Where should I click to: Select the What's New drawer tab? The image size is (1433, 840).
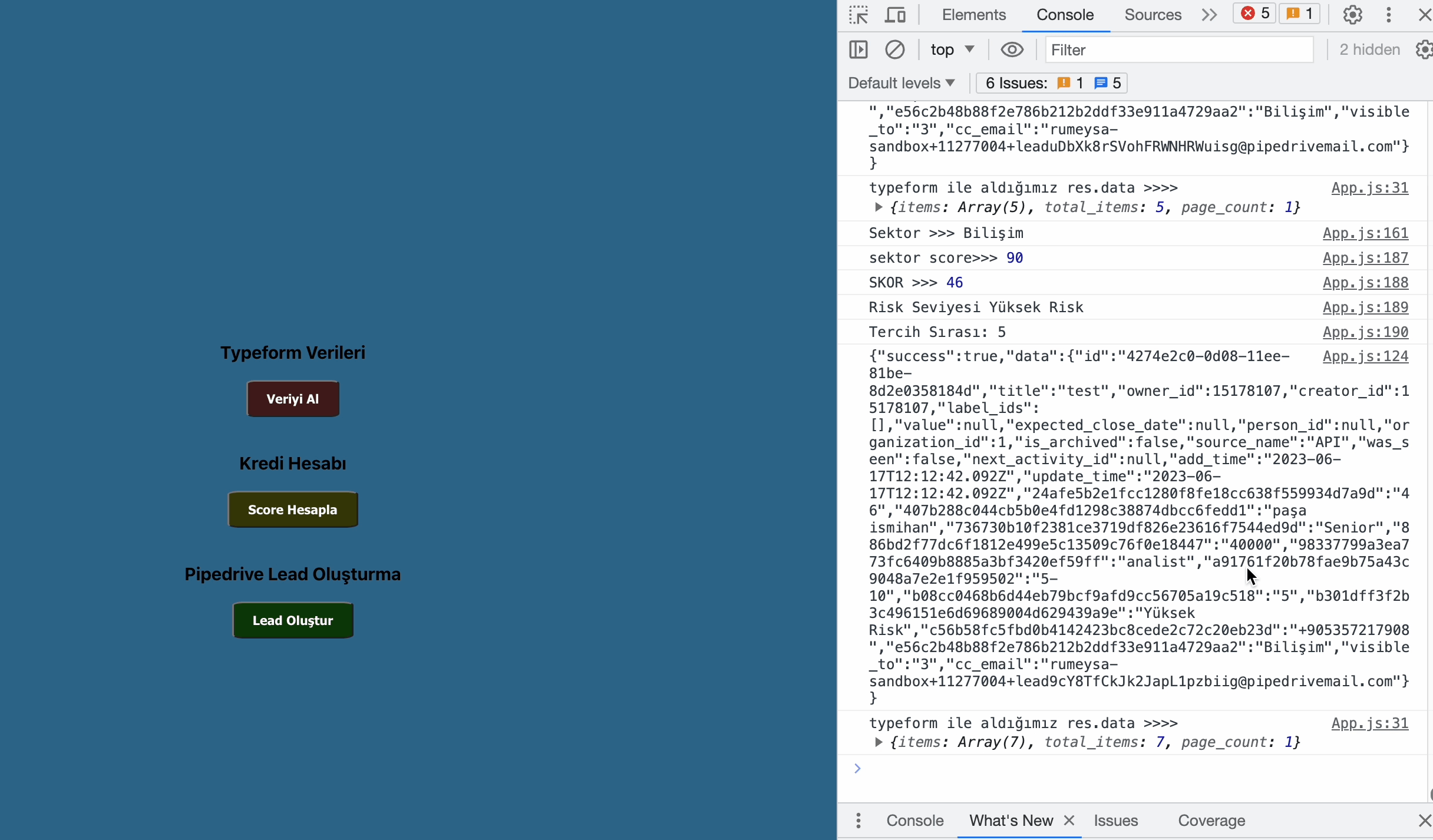(x=1011, y=821)
